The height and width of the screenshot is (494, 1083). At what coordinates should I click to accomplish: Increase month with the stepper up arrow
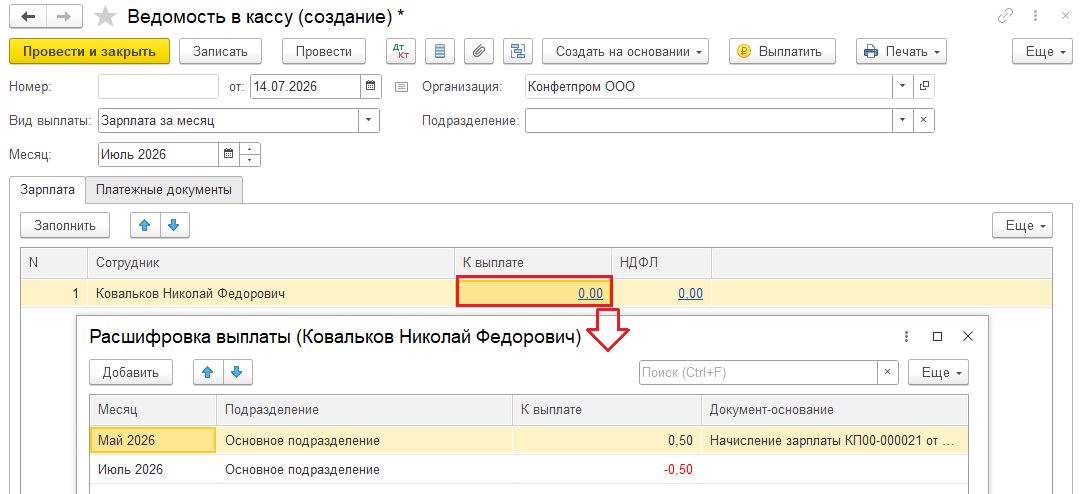coord(249,149)
